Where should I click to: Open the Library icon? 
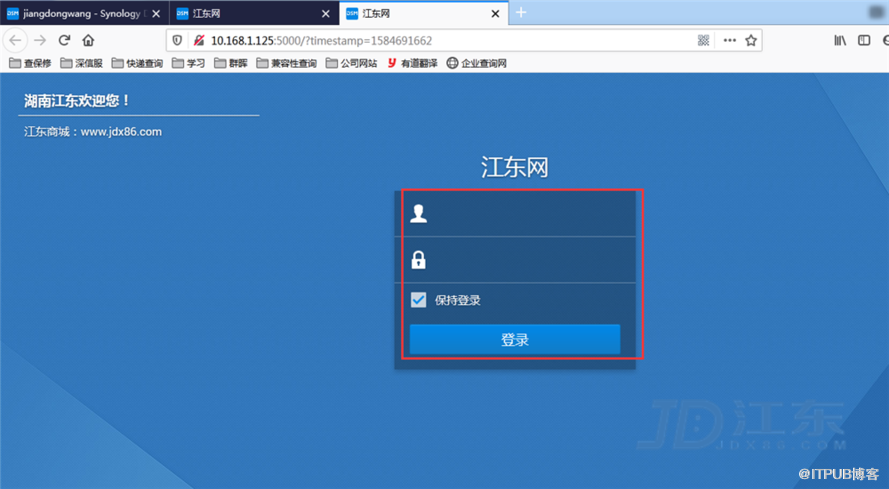coord(840,40)
